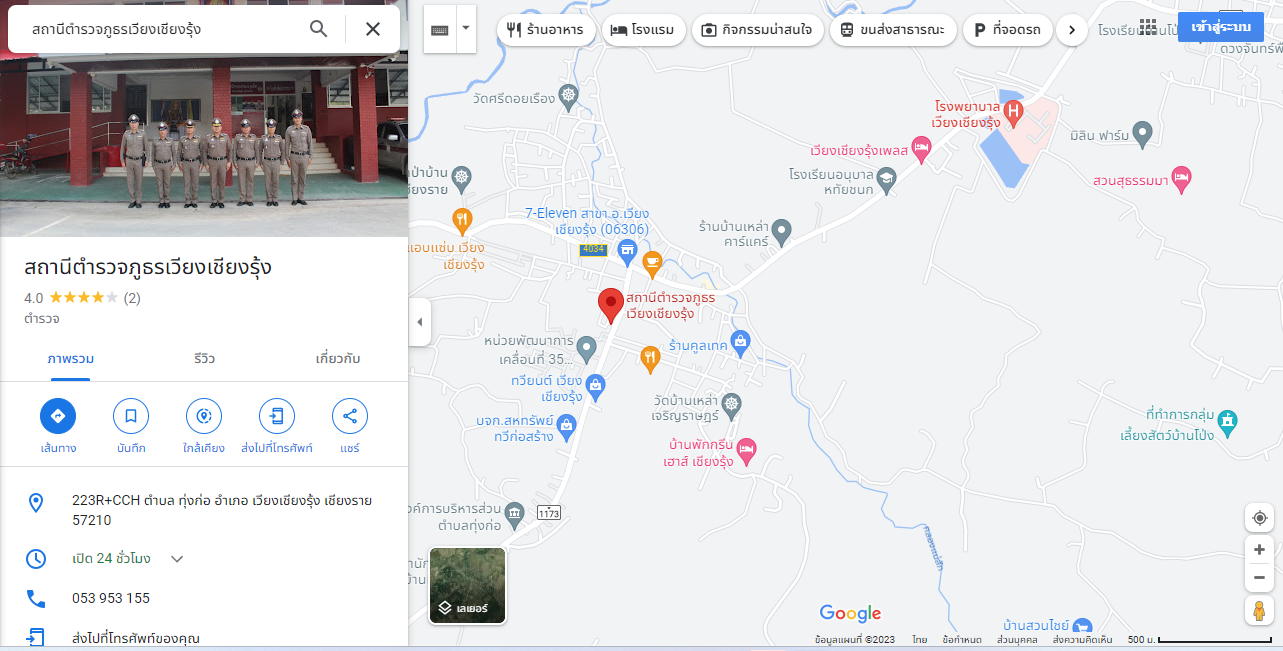Screen dimensions: 1283x651
Task: Switch to the เกี่ยวกับ tab
Action: pos(338,358)
